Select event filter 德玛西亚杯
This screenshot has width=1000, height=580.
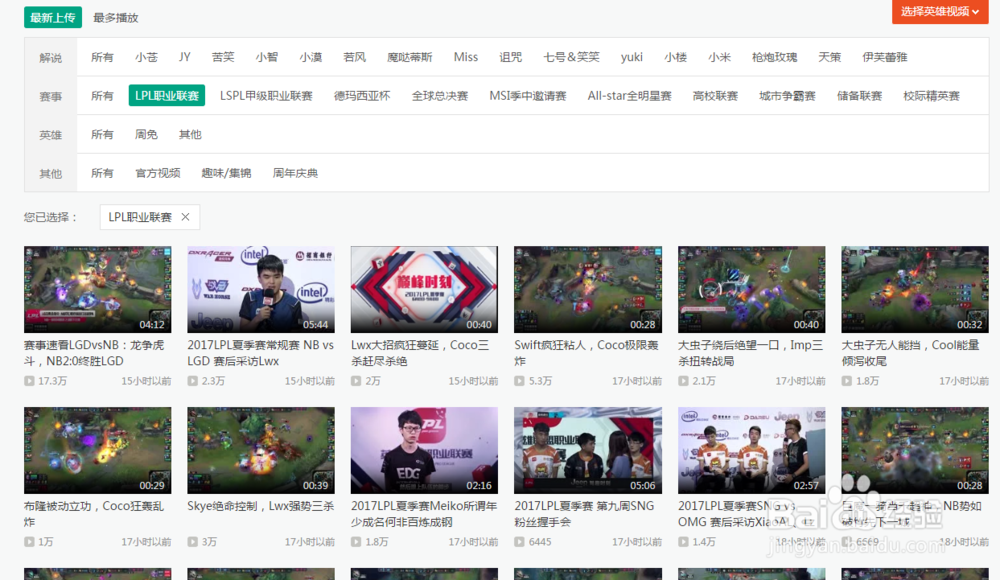coord(362,96)
